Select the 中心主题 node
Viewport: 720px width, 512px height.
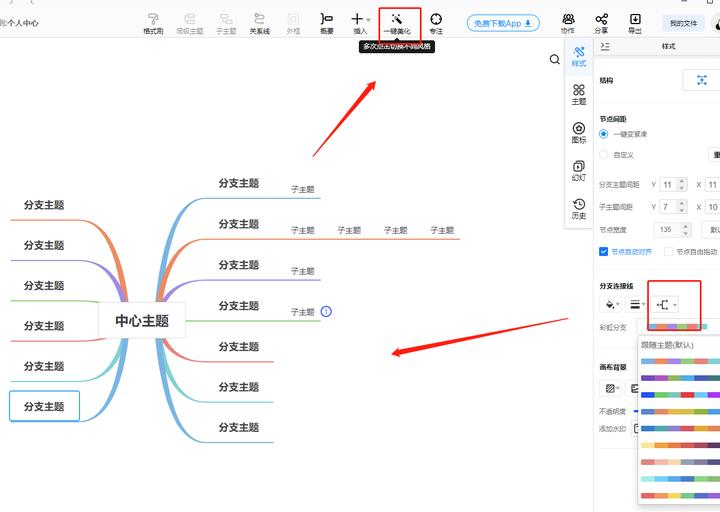(142, 321)
